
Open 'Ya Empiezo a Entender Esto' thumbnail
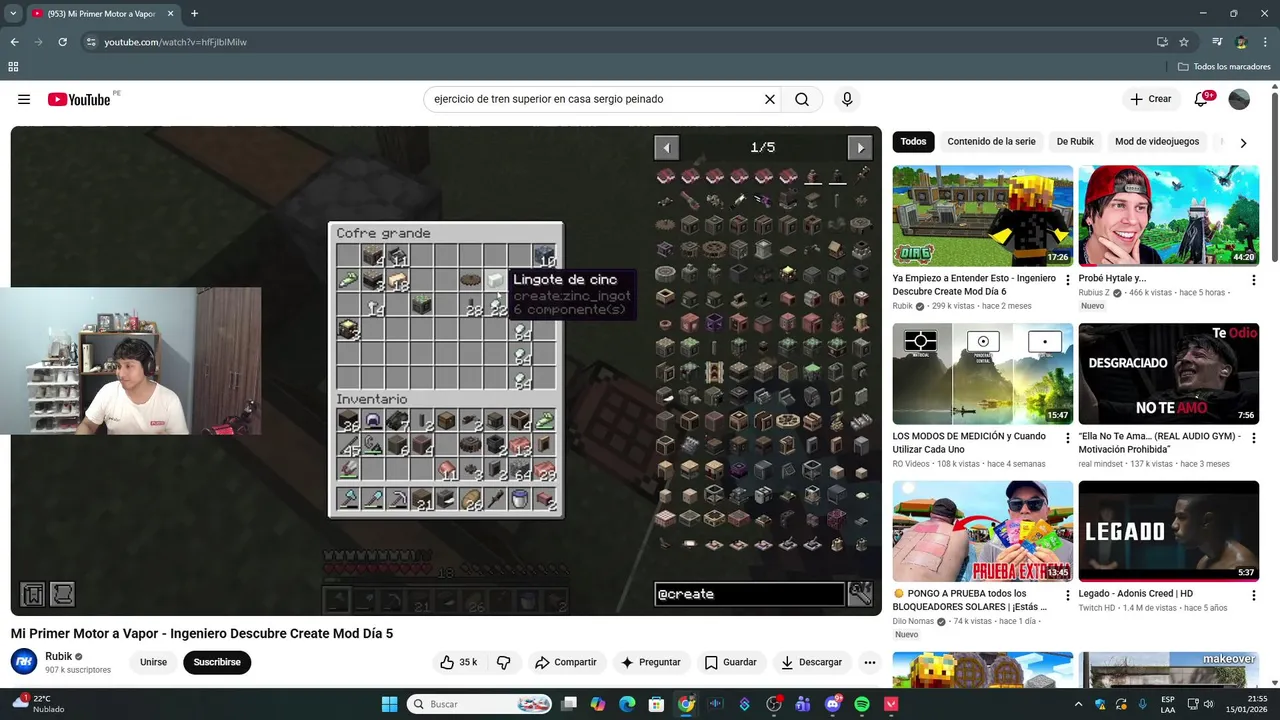982,216
